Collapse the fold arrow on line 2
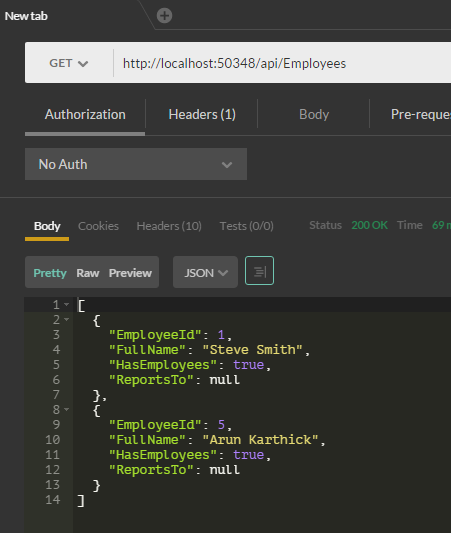The height and width of the screenshot is (533, 451). (67, 319)
